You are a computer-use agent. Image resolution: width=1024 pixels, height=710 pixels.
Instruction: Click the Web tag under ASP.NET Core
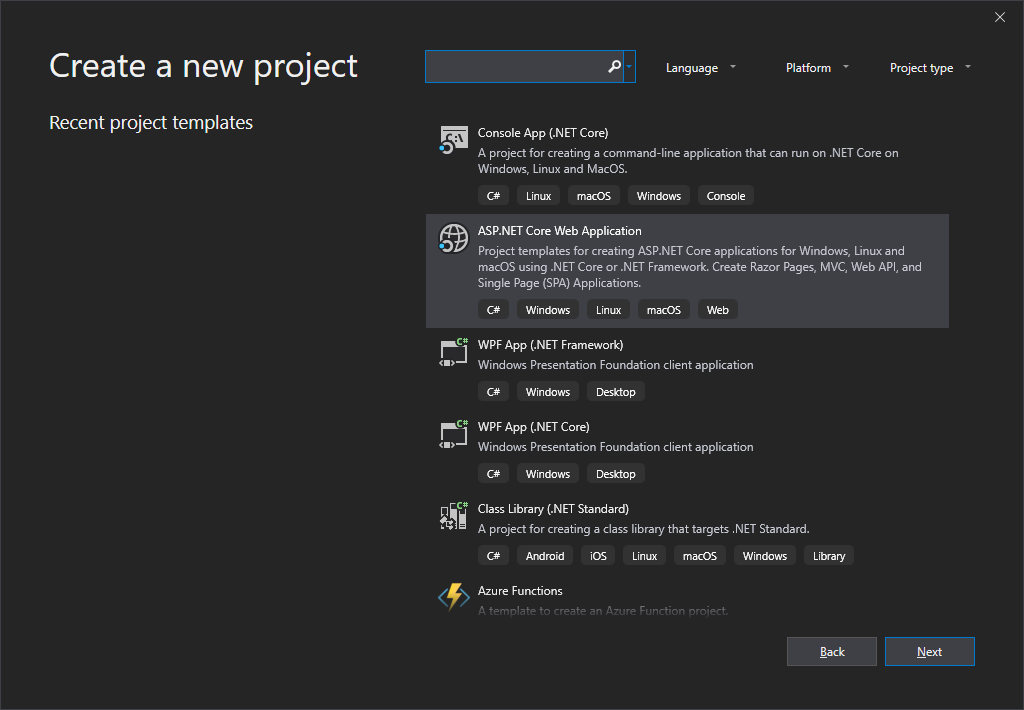pyautogui.click(x=717, y=310)
